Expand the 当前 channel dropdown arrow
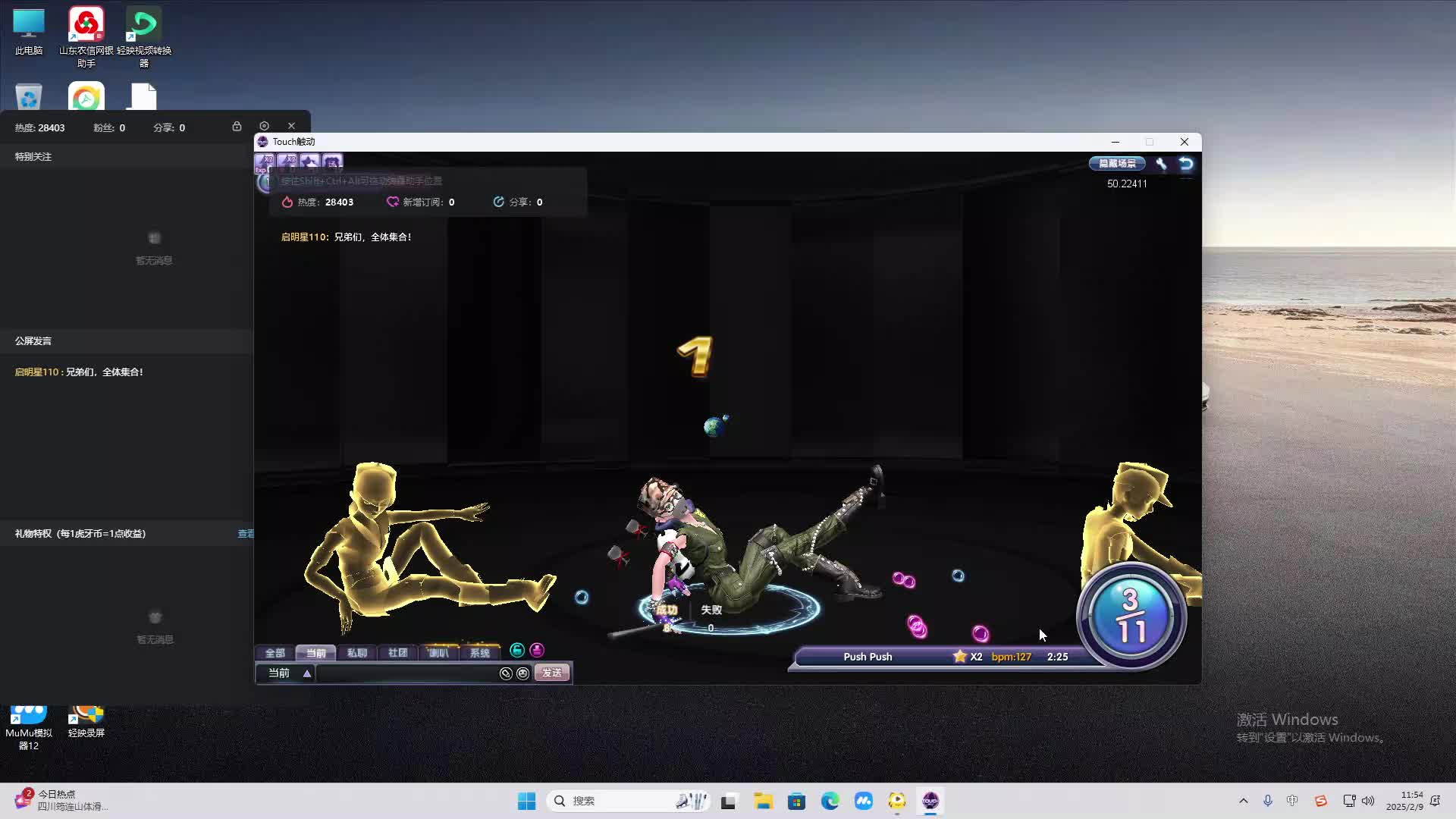 tap(307, 673)
